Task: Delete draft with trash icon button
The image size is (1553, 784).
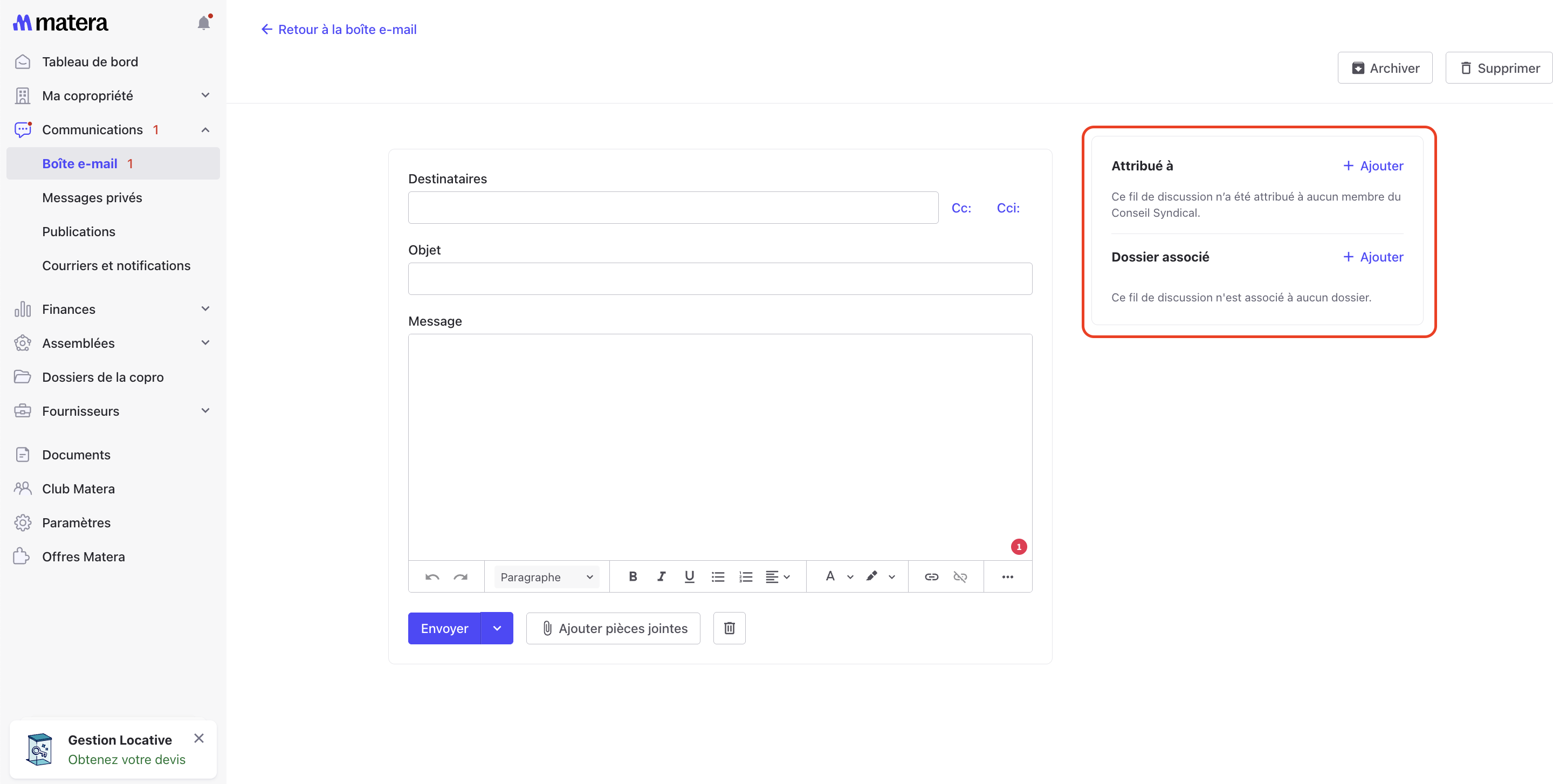Action: coord(729,628)
